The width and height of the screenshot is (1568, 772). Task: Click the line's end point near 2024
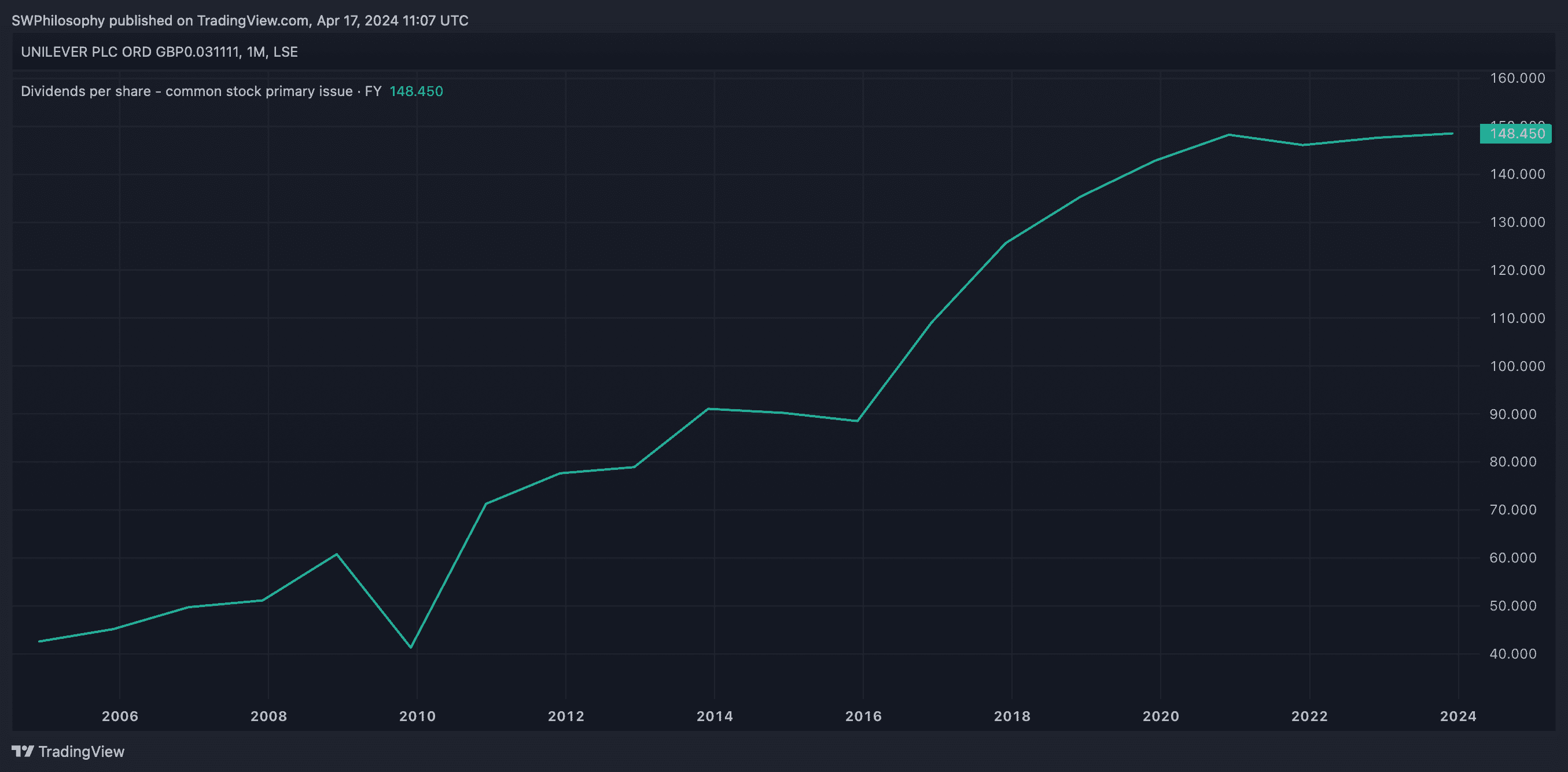coord(1452,133)
